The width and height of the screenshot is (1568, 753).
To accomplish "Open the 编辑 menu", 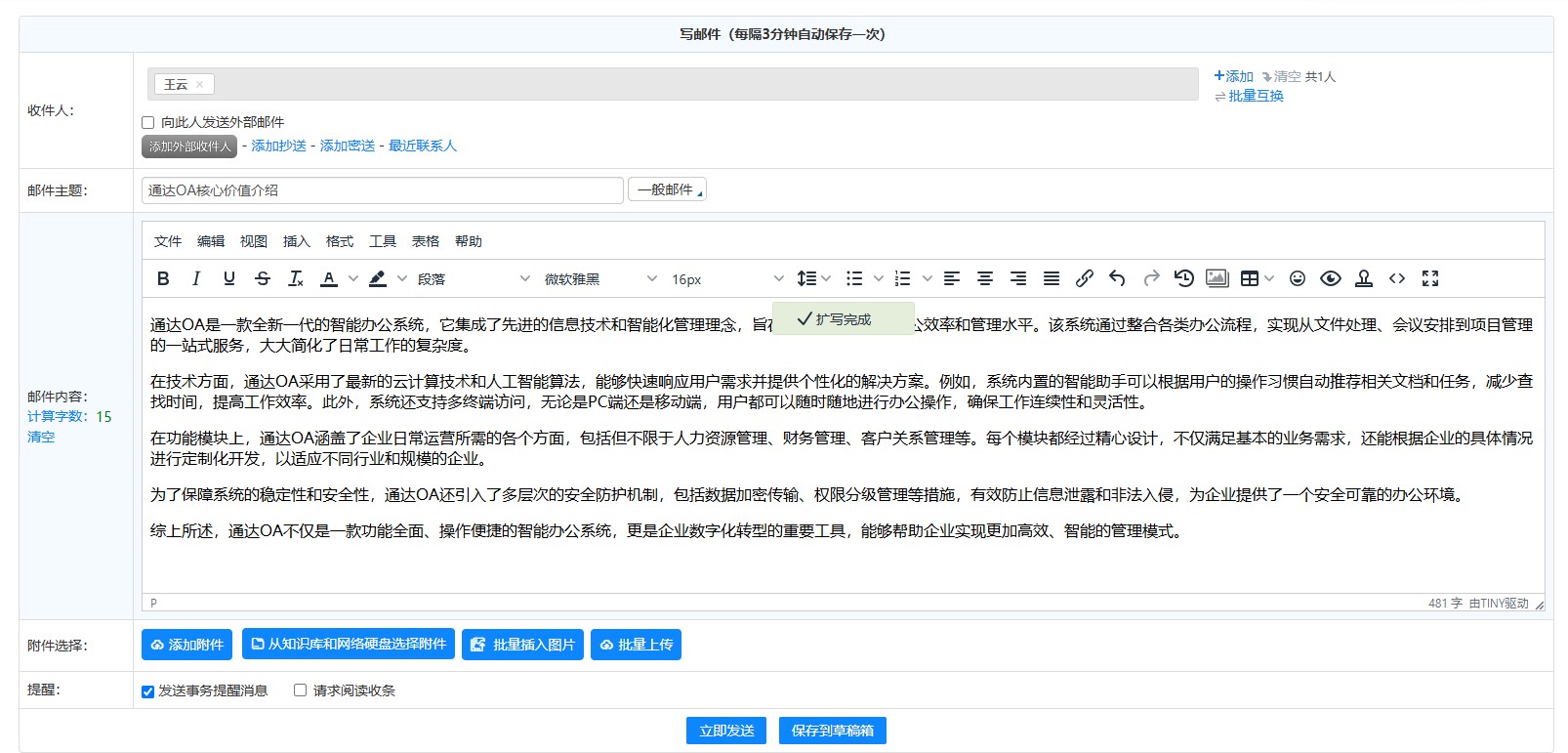I will [x=211, y=241].
